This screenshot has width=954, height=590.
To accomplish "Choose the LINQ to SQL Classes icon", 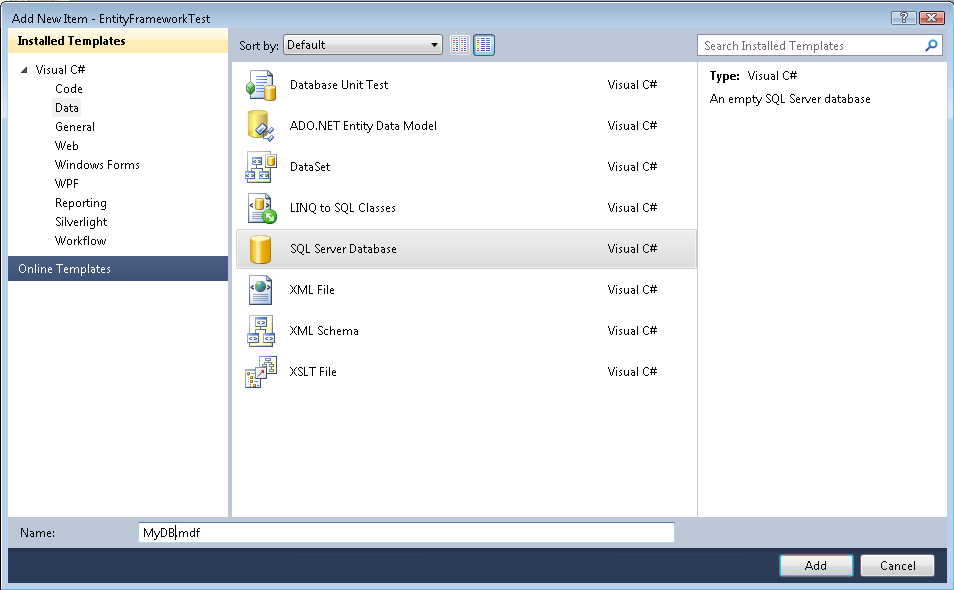I will tap(260, 208).
